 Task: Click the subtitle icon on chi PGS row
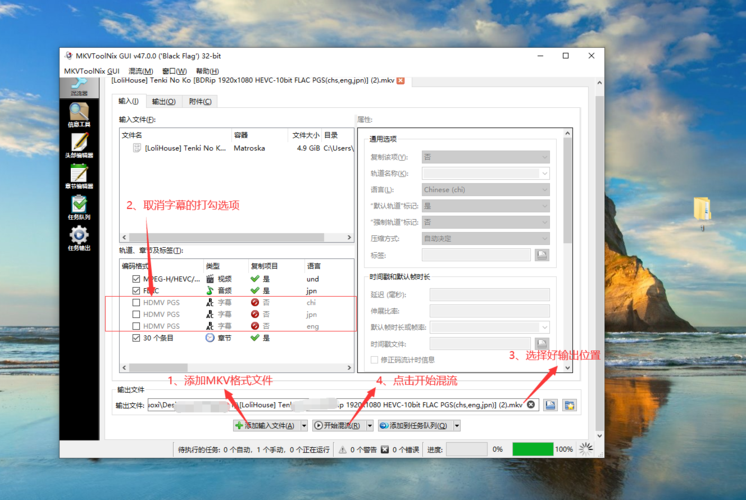[210, 303]
